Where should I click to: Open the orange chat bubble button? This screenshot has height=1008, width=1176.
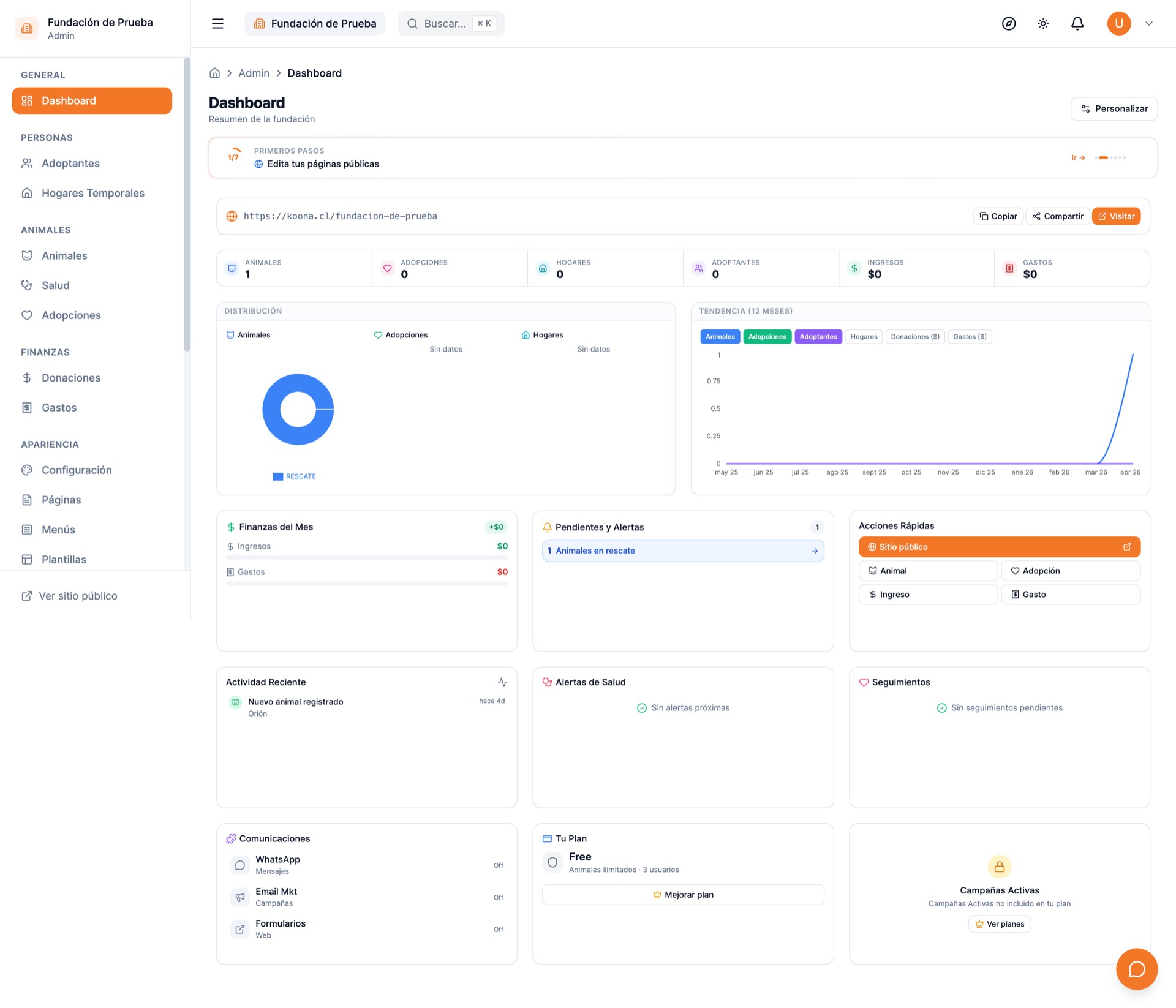point(1137,969)
